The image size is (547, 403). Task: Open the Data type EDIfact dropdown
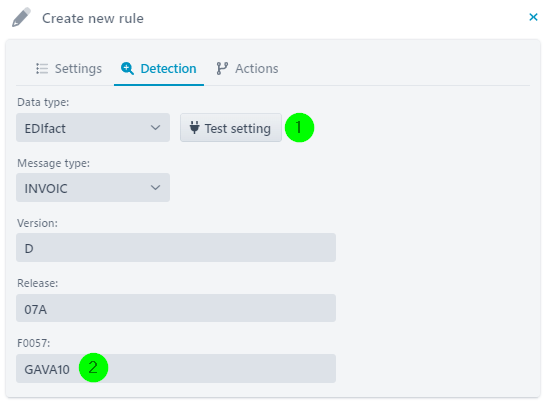coord(93,127)
